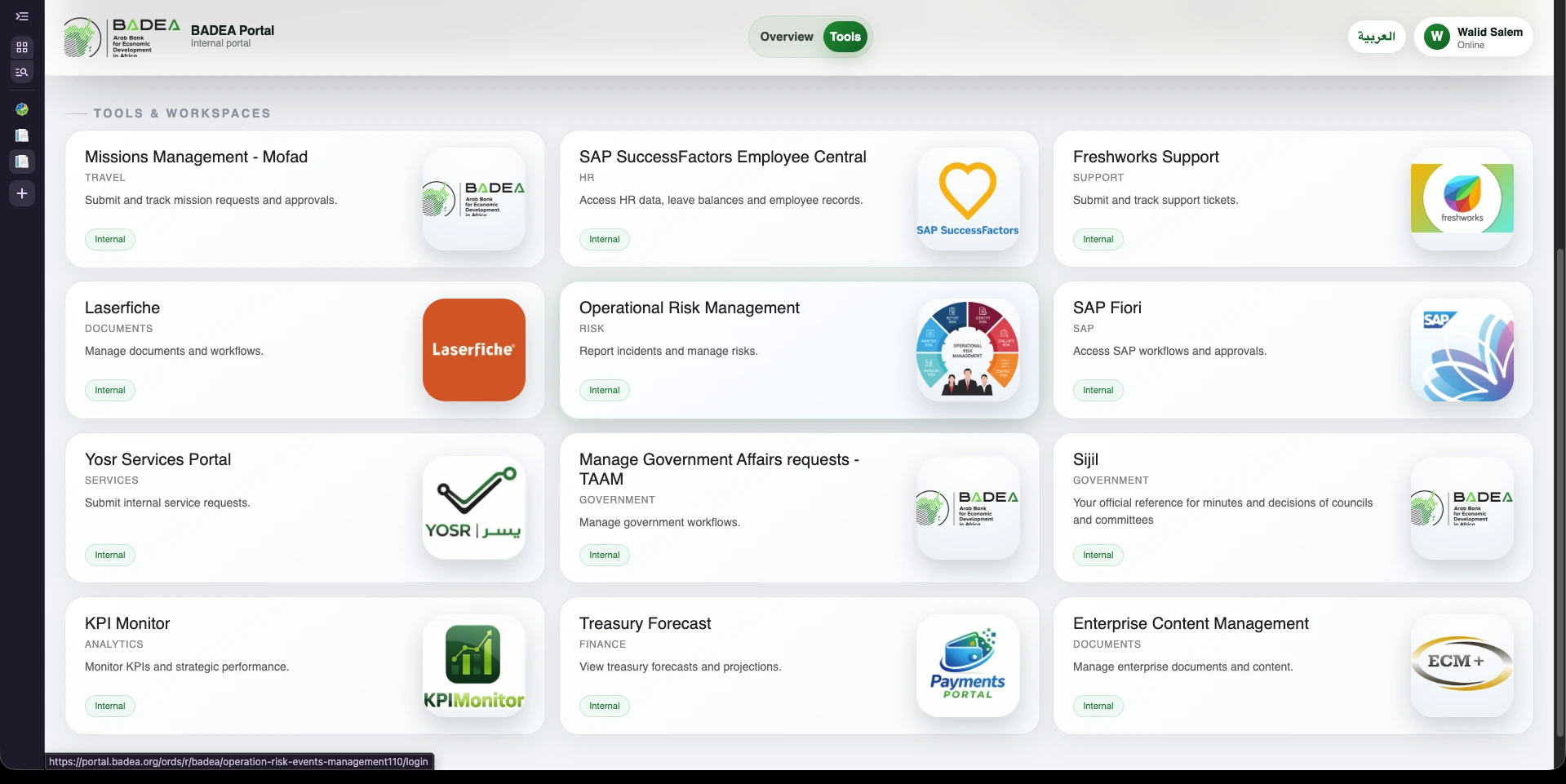Open Sijil card title
The width and height of the screenshot is (1566, 784).
pos(1085,459)
